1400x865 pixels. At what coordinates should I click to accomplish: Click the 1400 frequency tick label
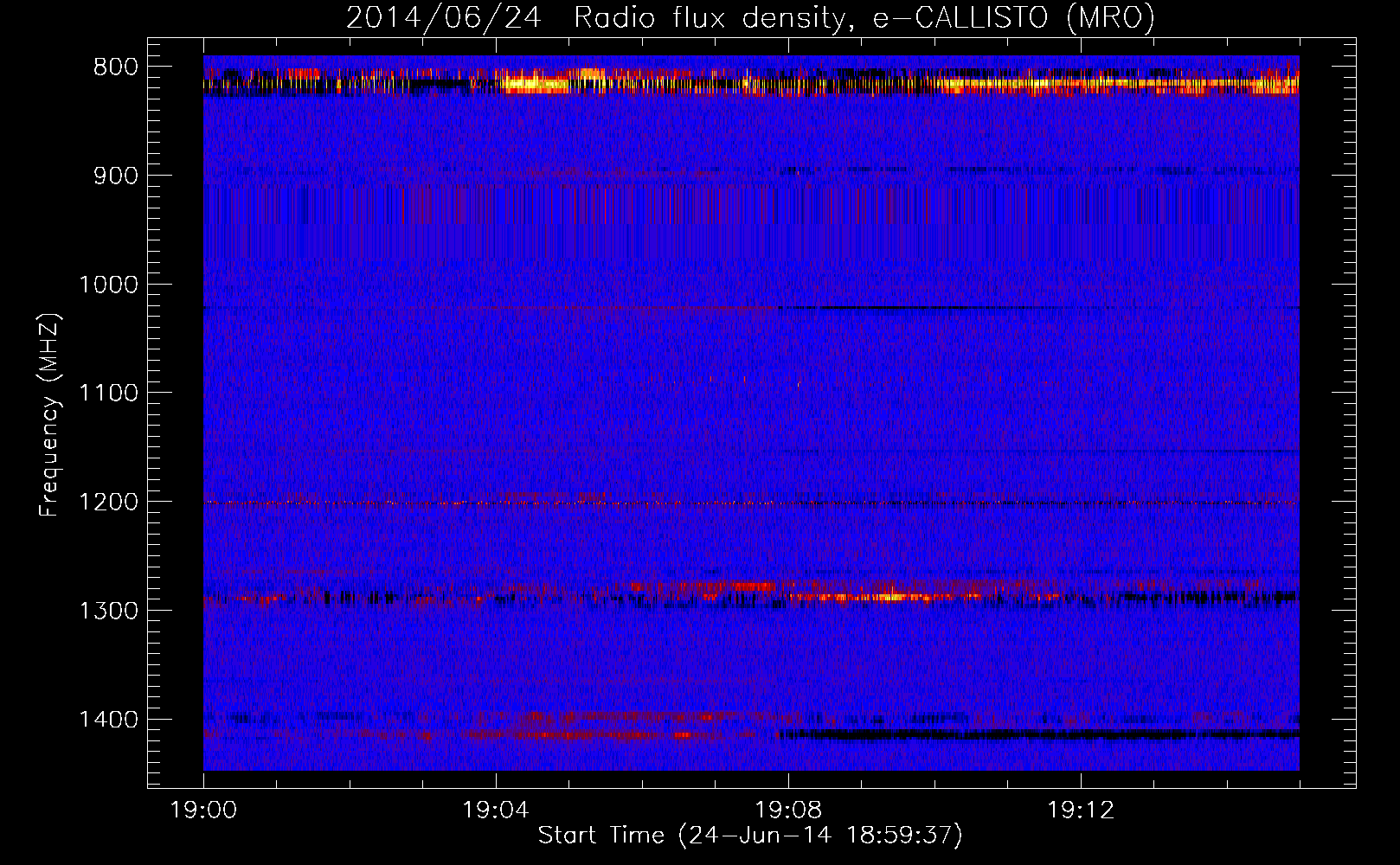click(x=109, y=720)
